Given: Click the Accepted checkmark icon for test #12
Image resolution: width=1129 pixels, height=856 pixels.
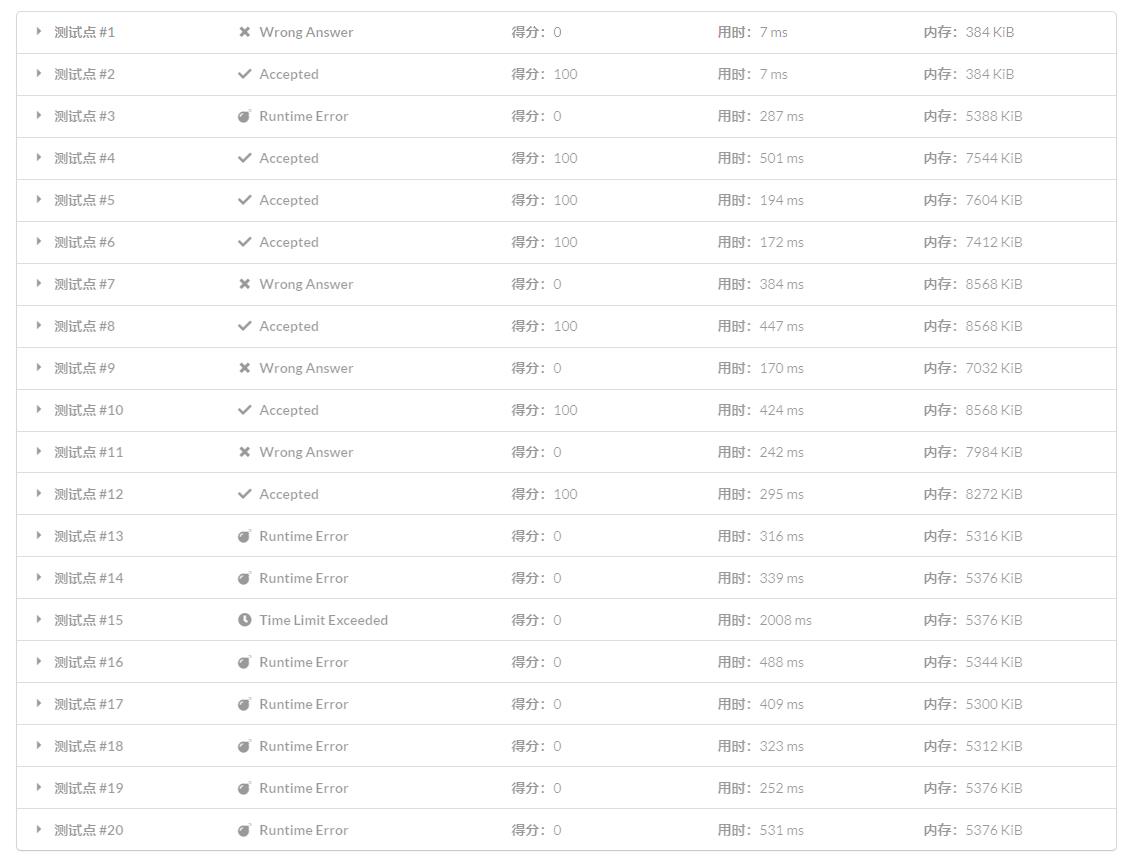Looking at the screenshot, I should pos(245,494).
